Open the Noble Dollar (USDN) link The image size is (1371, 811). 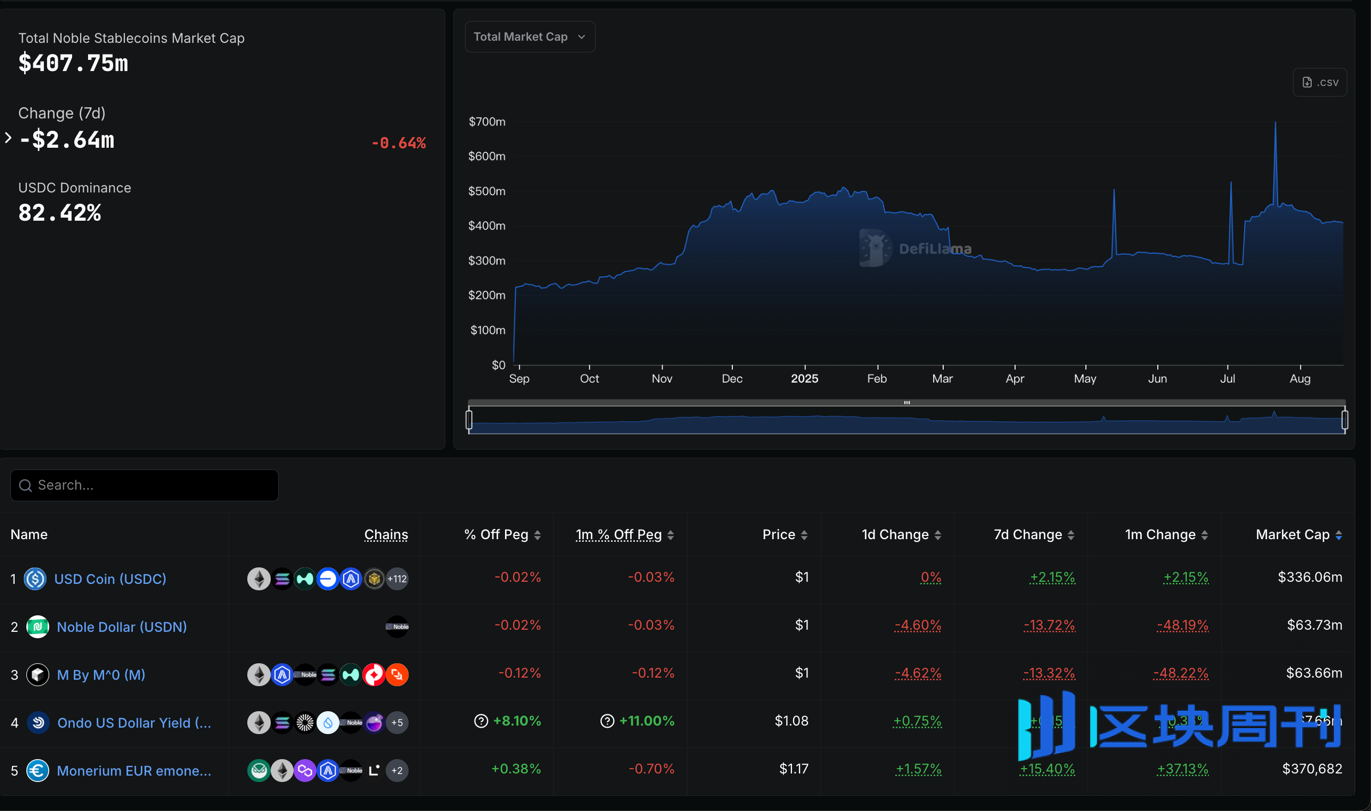click(122, 627)
